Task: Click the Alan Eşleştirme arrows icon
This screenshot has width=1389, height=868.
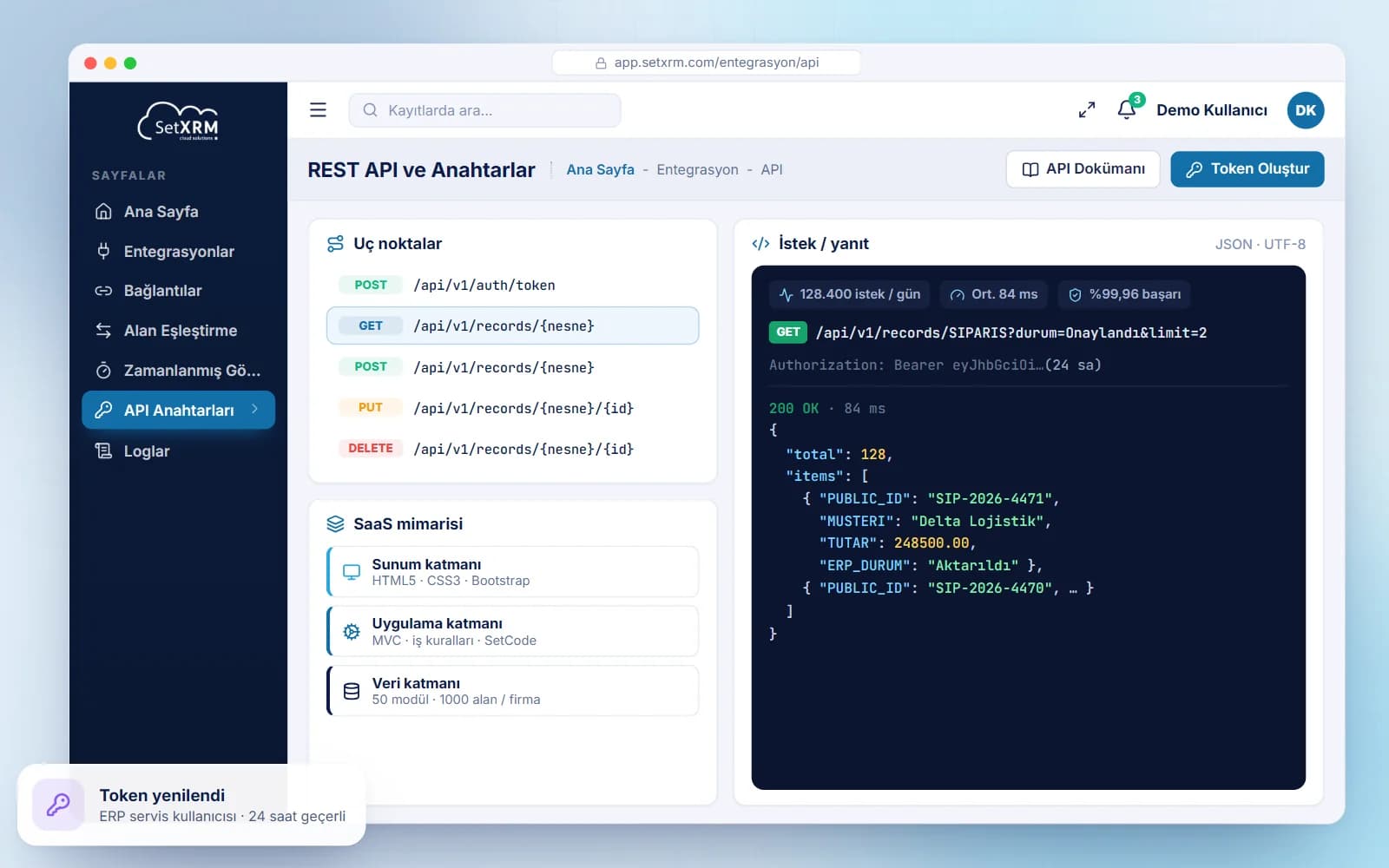Action: point(103,331)
